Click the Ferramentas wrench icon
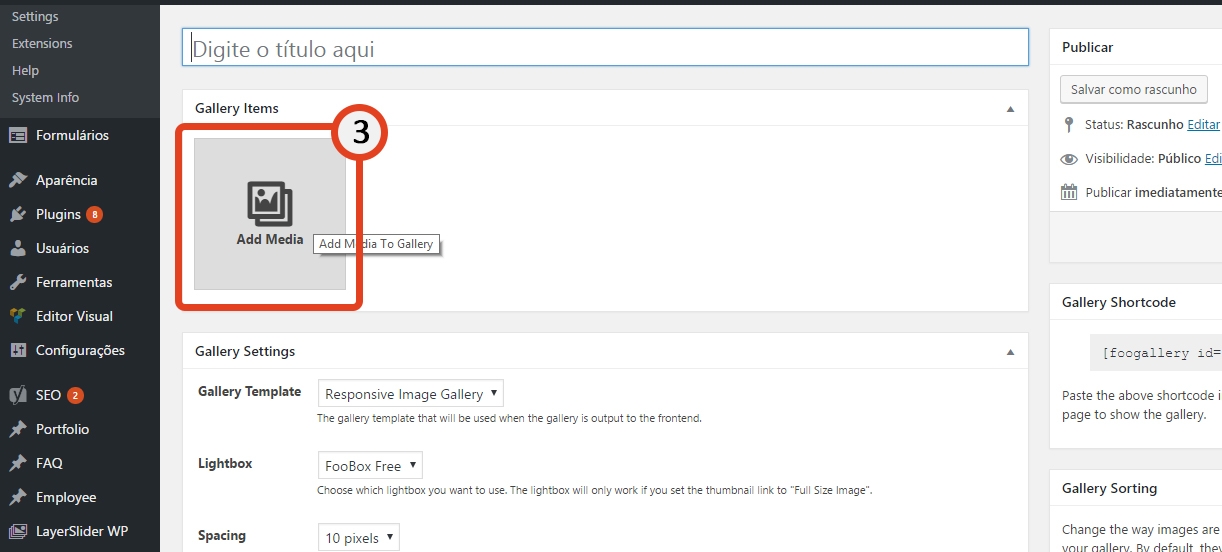 coord(18,282)
